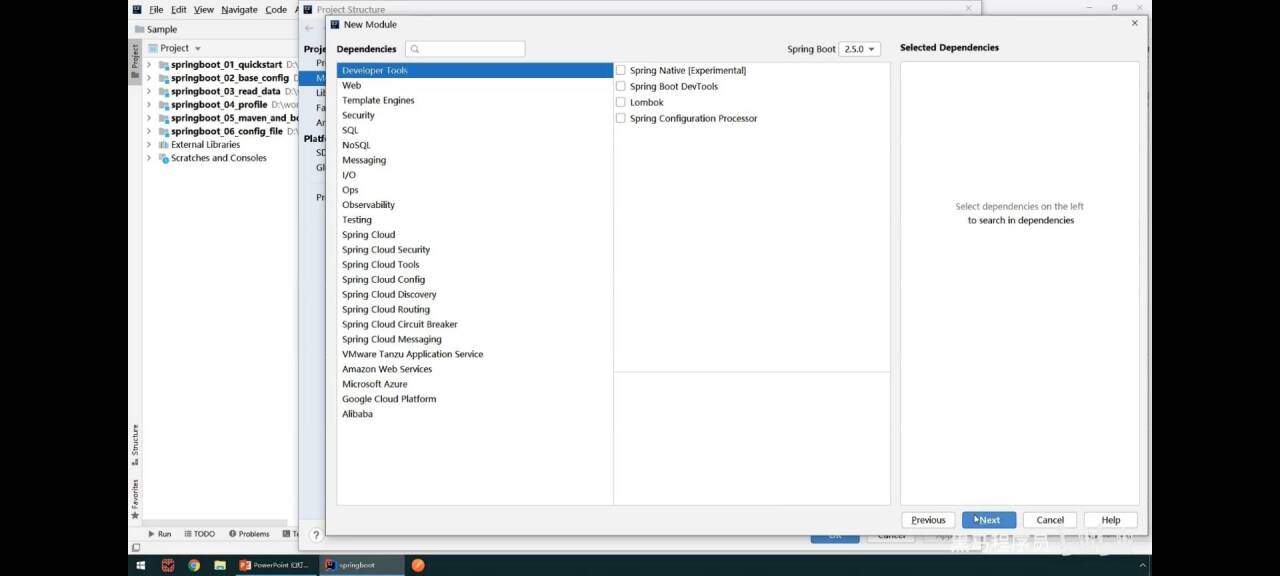Click the Help button

[1111, 520]
